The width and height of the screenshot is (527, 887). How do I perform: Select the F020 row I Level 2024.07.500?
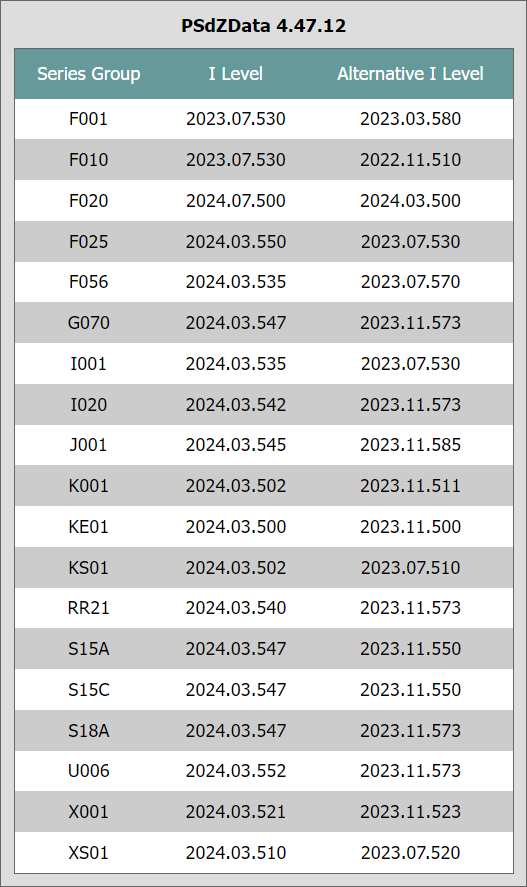click(x=236, y=201)
